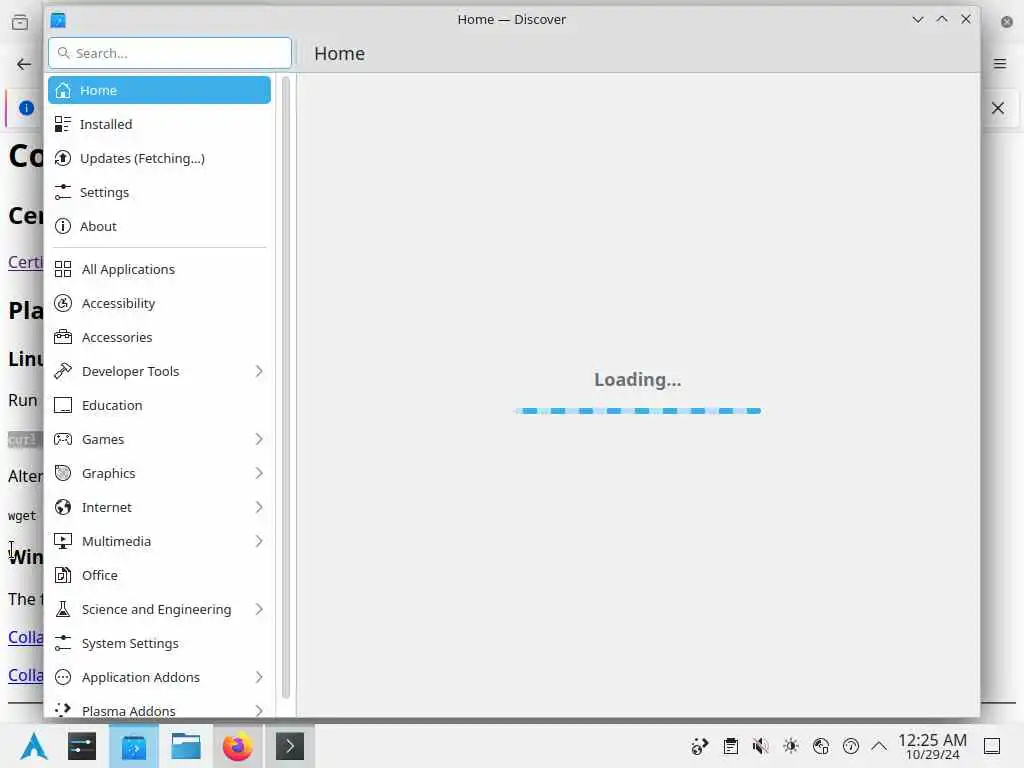Click the Search field in Discover
The image size is (1024, 768).
click(x=170, y=53)
